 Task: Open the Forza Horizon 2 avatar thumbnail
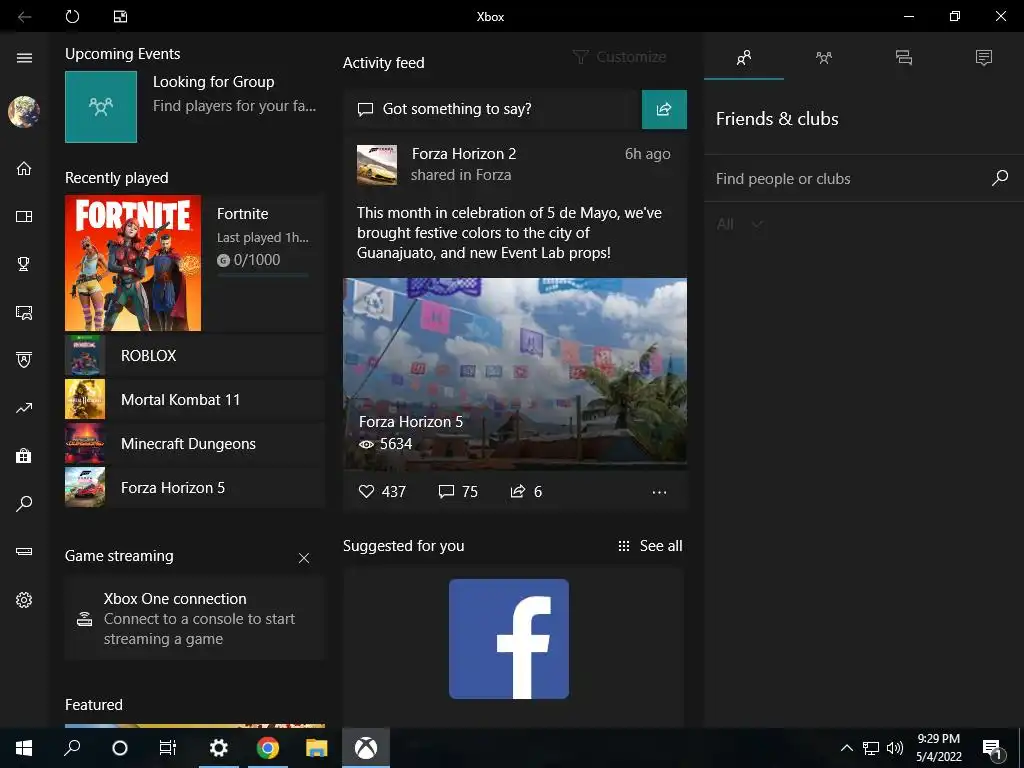[x=377, y=165]
